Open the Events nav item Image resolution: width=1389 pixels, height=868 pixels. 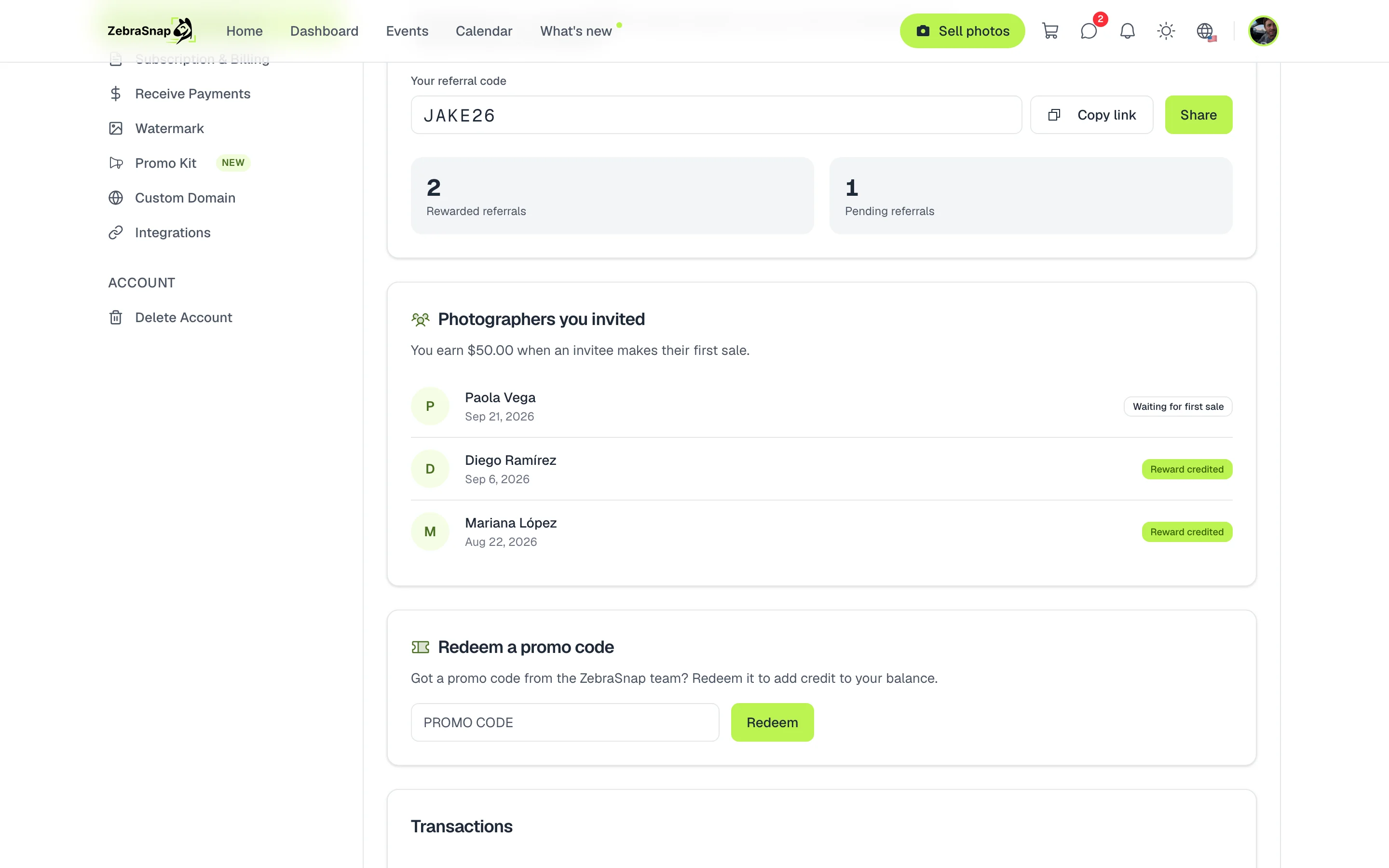click(407, 31)
